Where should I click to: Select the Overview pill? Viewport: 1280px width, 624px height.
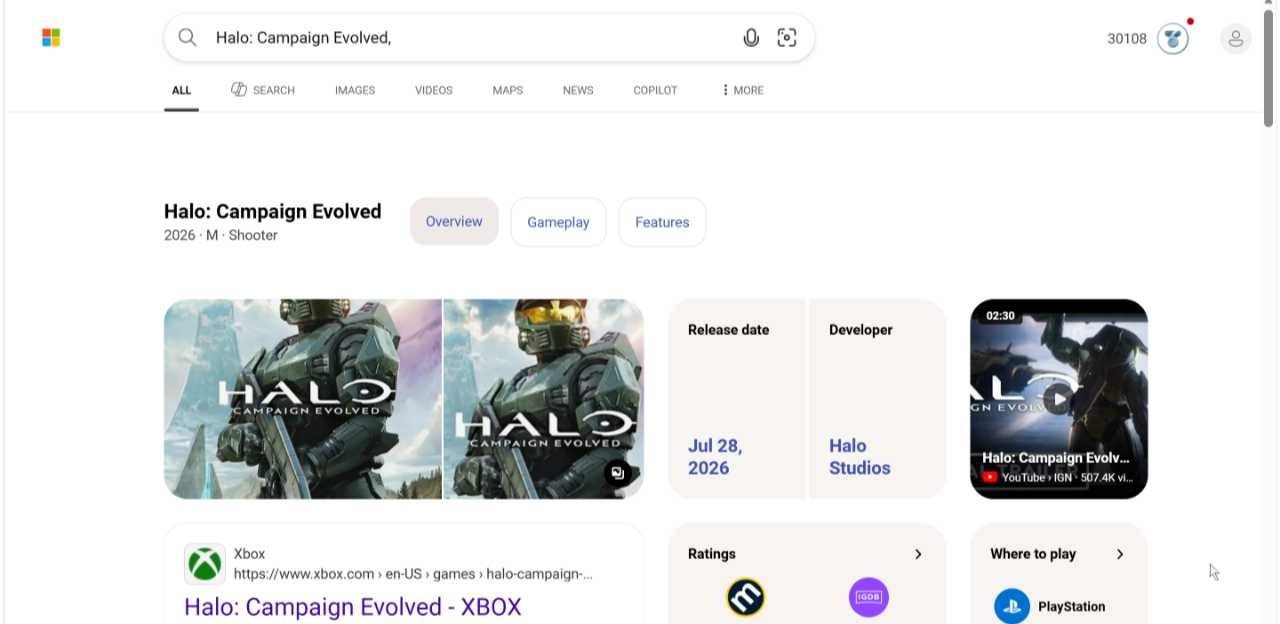pos(454,222)
